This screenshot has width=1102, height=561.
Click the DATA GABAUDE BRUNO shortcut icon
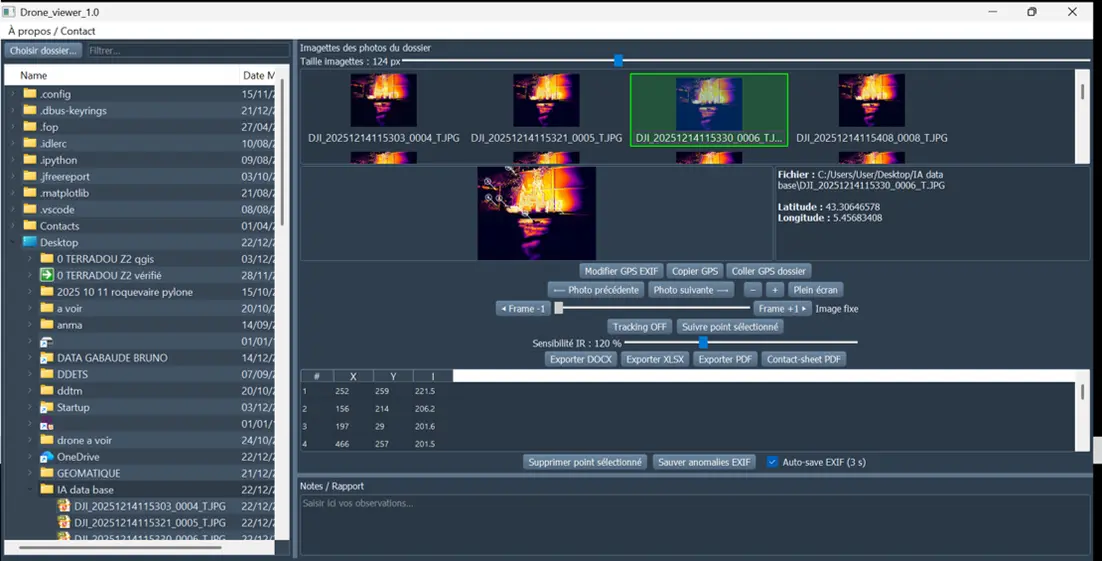click(x=46, y=358)
